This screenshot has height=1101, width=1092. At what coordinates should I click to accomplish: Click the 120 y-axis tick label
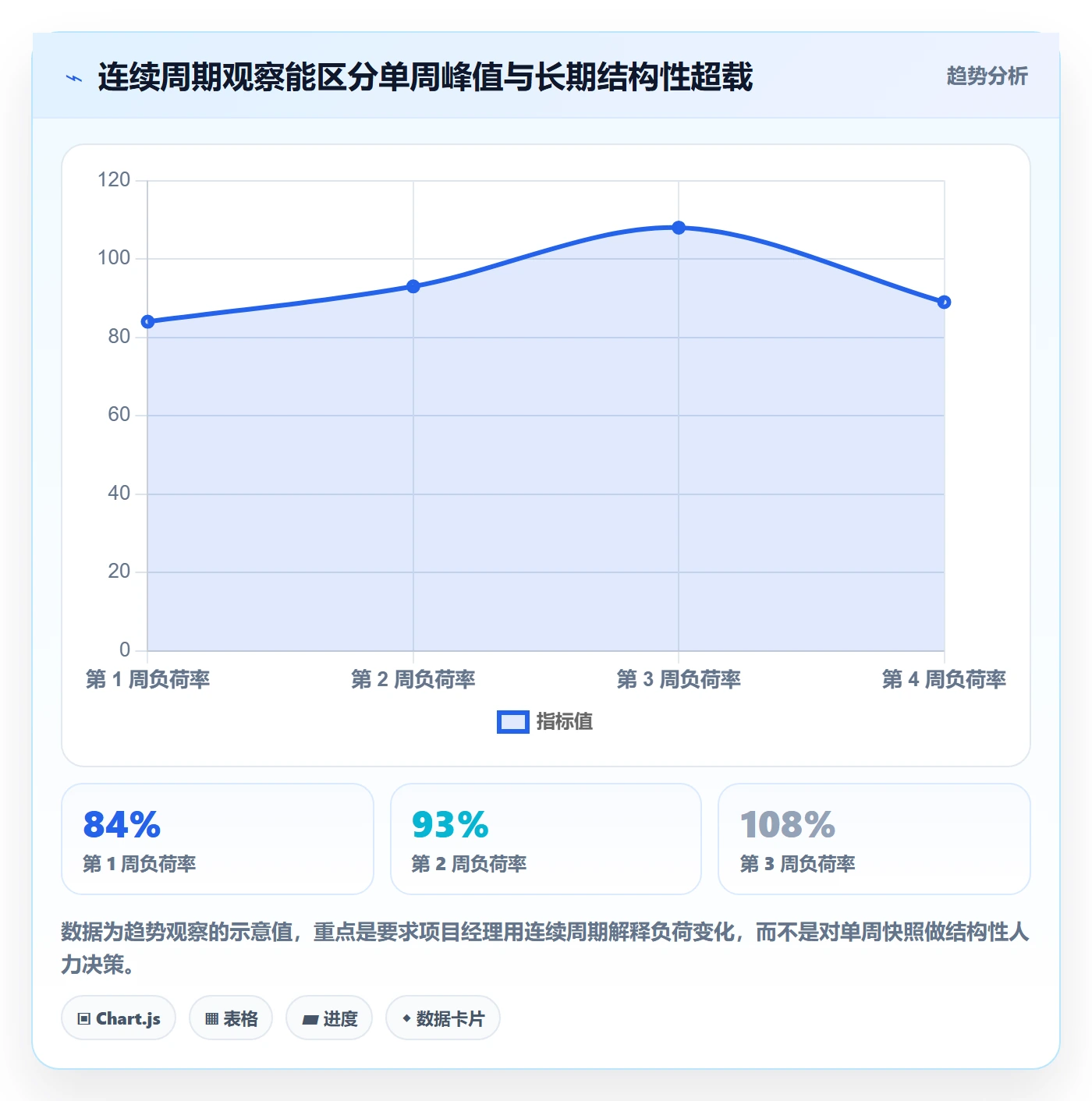[114, 180]
